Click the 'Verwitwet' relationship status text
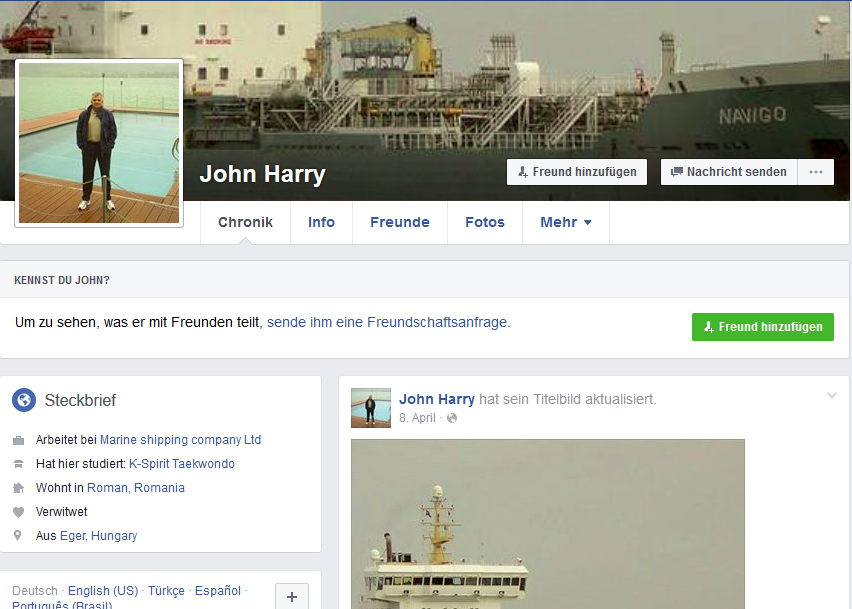This screenshot has width=852, height=609. (x=61, y=512)
